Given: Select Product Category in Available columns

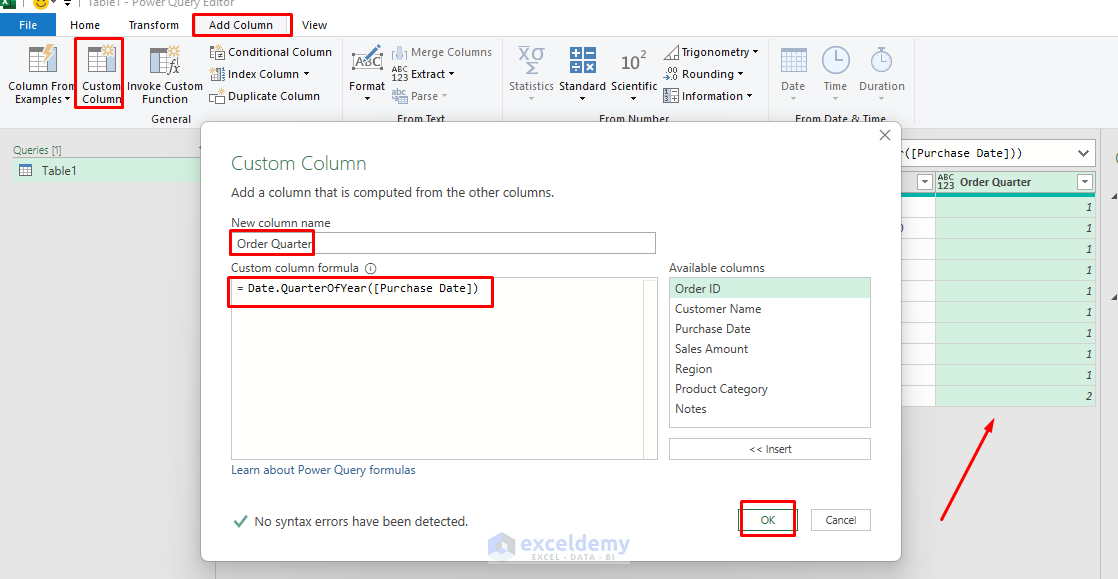Looking at the screenshot, I should coord(769,389).
